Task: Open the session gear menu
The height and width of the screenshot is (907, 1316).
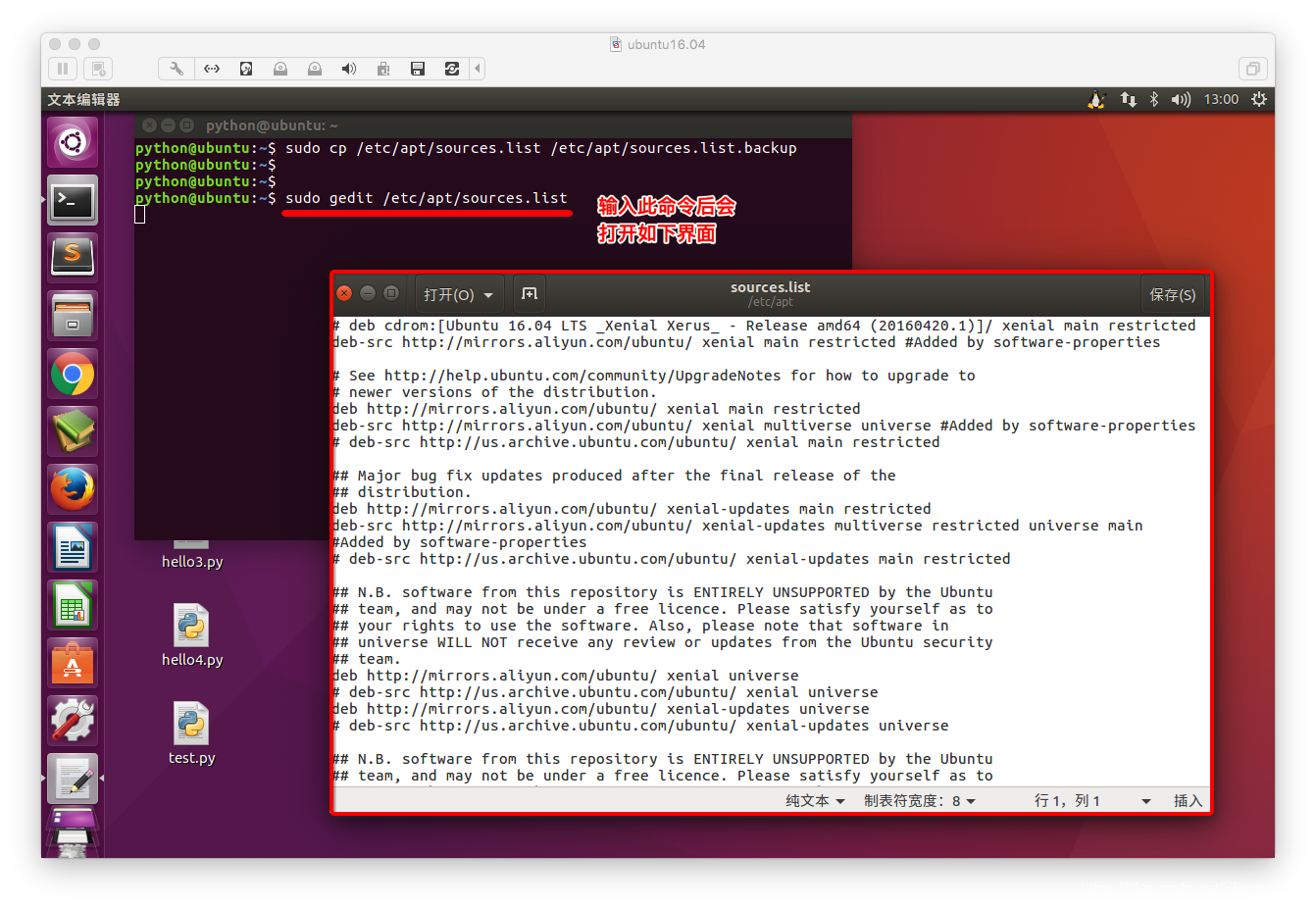Action: coord(1259,100)
